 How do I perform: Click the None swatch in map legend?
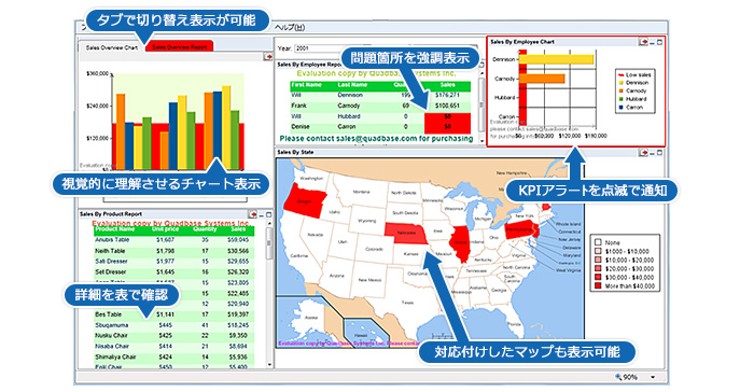(598, 243)
